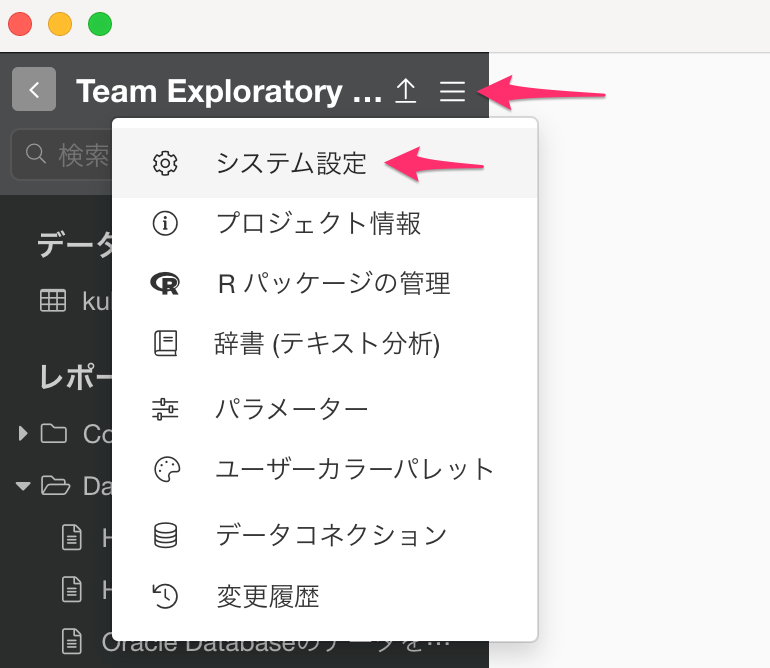Click the gear icon for システム設定
Viewport: 770px width, 668px height.
click(x=165, y=164)
